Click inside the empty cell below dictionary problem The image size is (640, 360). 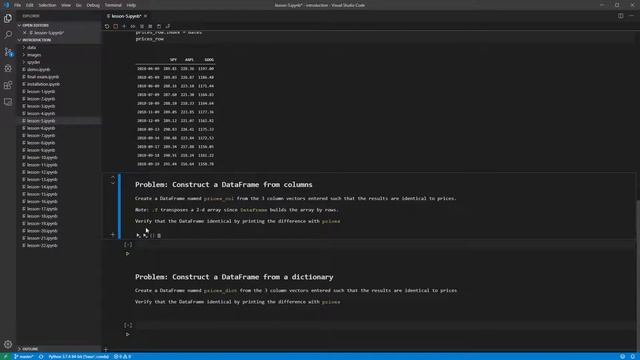(384, 325)
